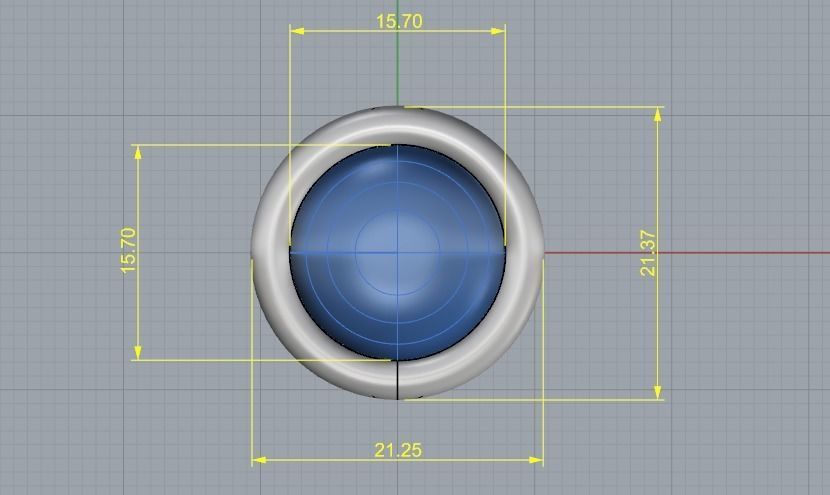Select the 21.25 bottom dimension text
This screenshot has width=830, height=495.
(x=398, y=450)
